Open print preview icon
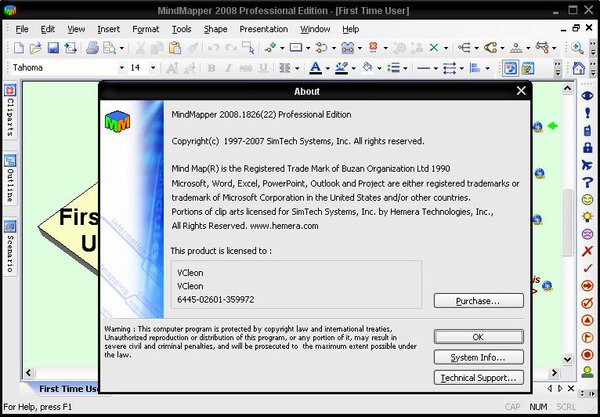 pos(109,48)
